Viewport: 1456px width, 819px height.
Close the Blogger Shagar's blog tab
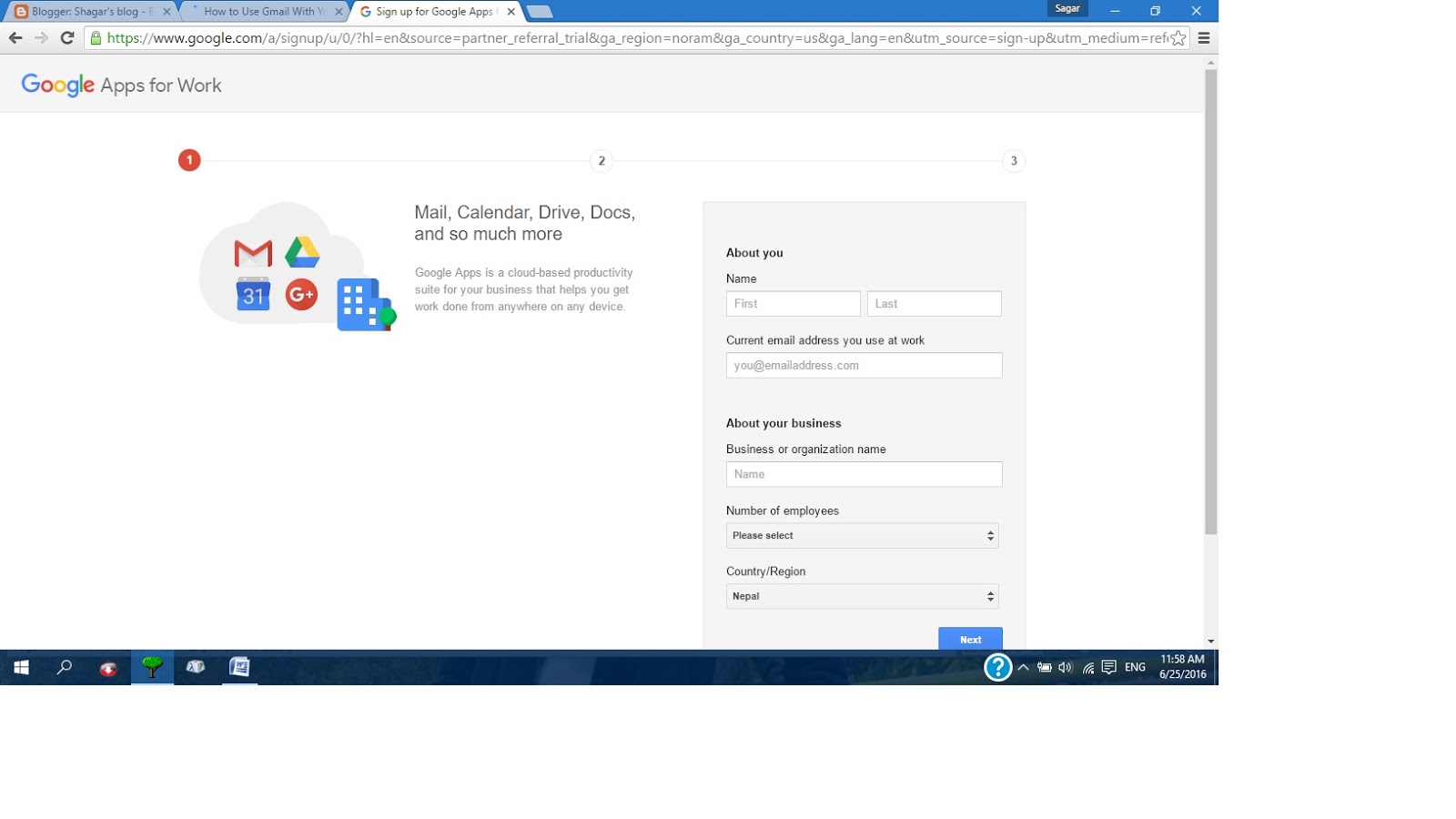pos(167,12)
